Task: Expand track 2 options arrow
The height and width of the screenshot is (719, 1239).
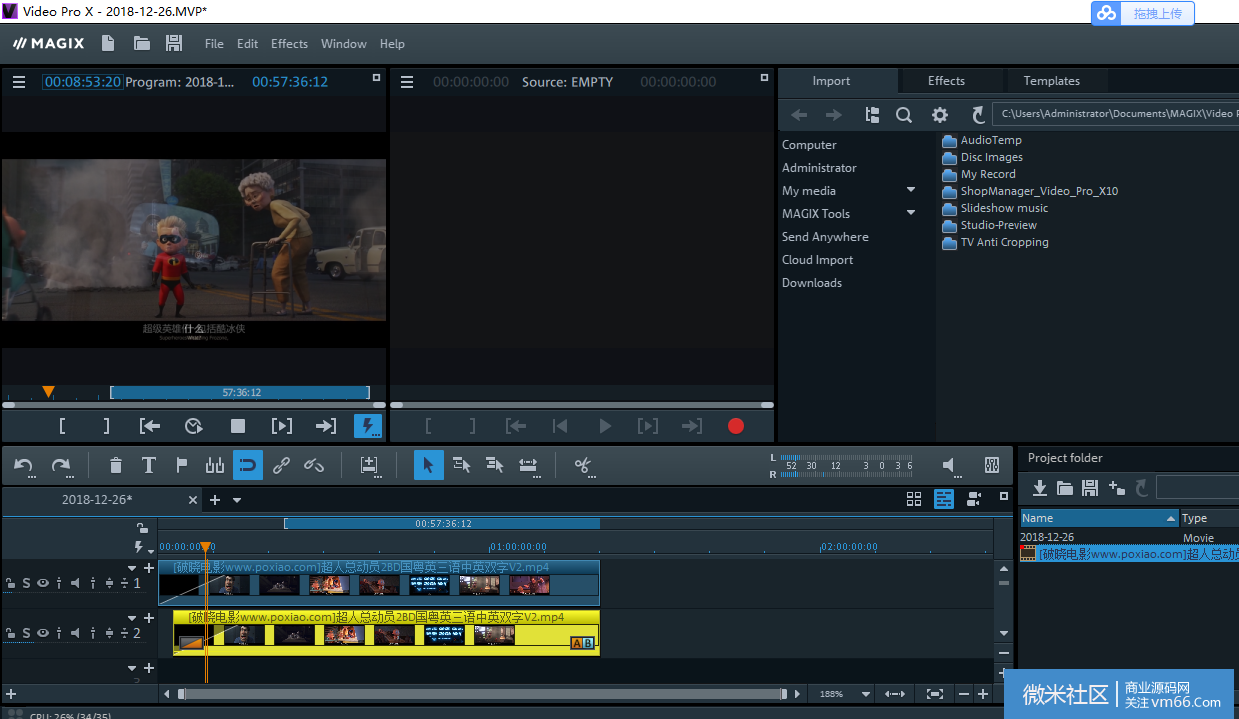Action: [x=133, y=618]
